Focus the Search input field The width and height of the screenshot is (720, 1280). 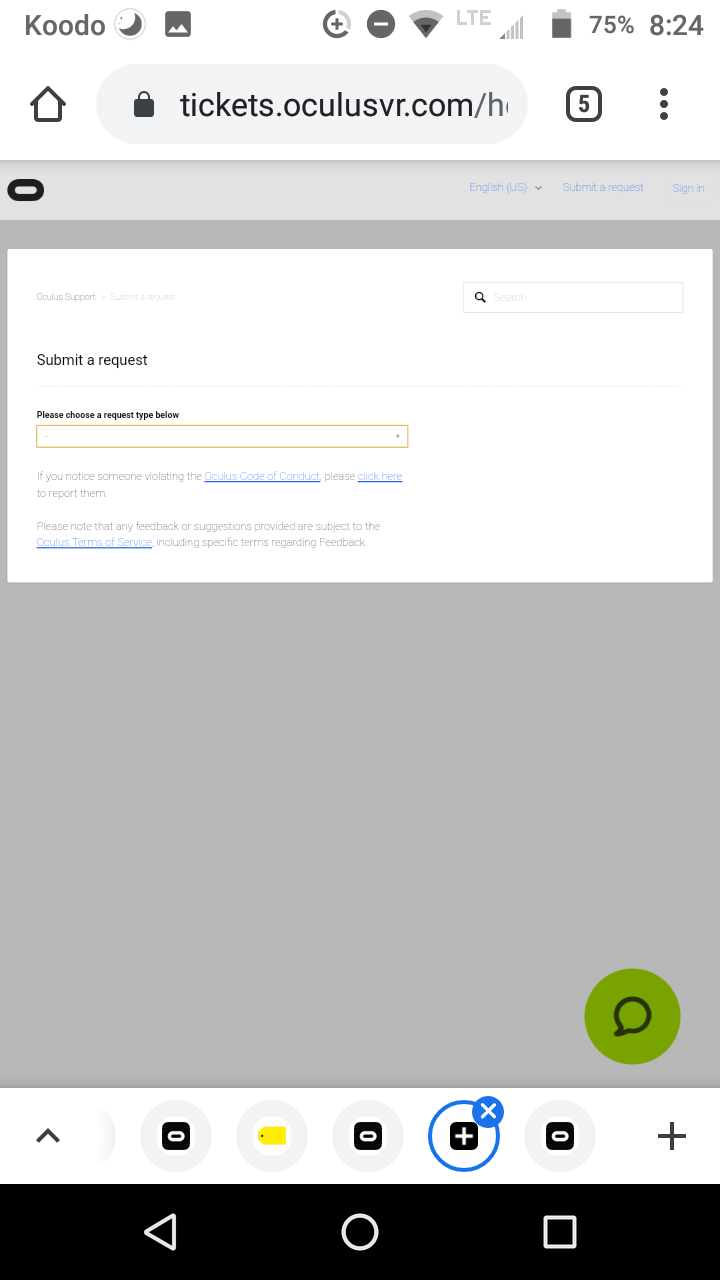(x=573, y=297)
